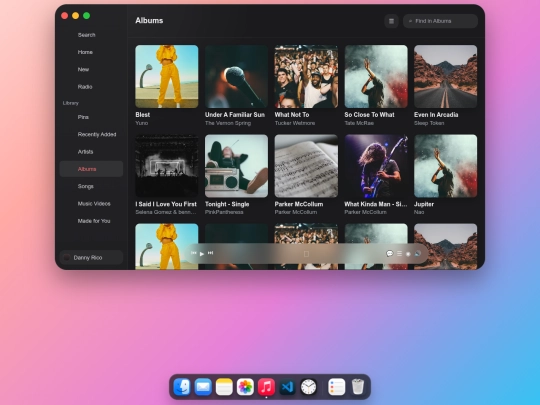Open the Trash in the dock
This screenshot has height=405, width=540.
click(358, 387)
